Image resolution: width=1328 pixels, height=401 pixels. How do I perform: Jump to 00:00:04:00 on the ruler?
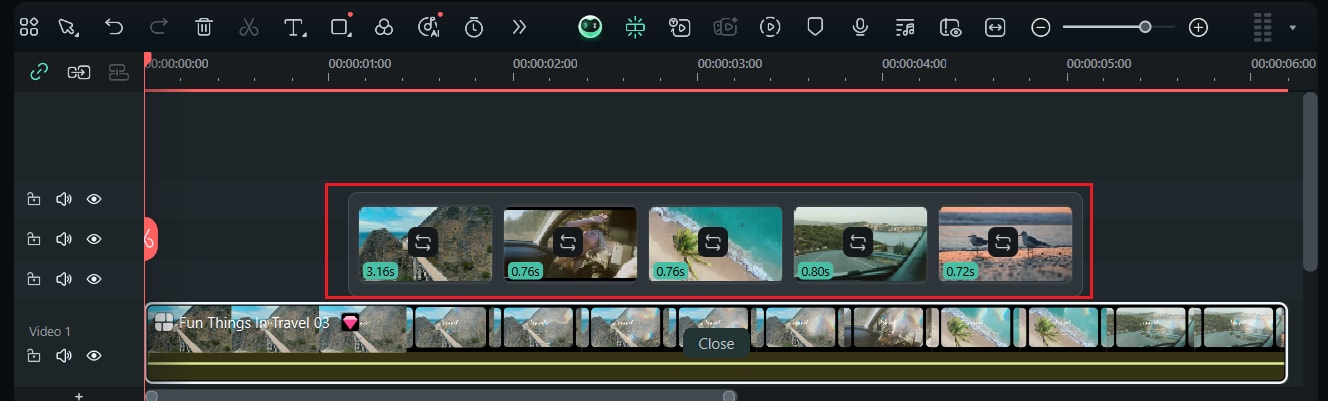click(914, 63)
